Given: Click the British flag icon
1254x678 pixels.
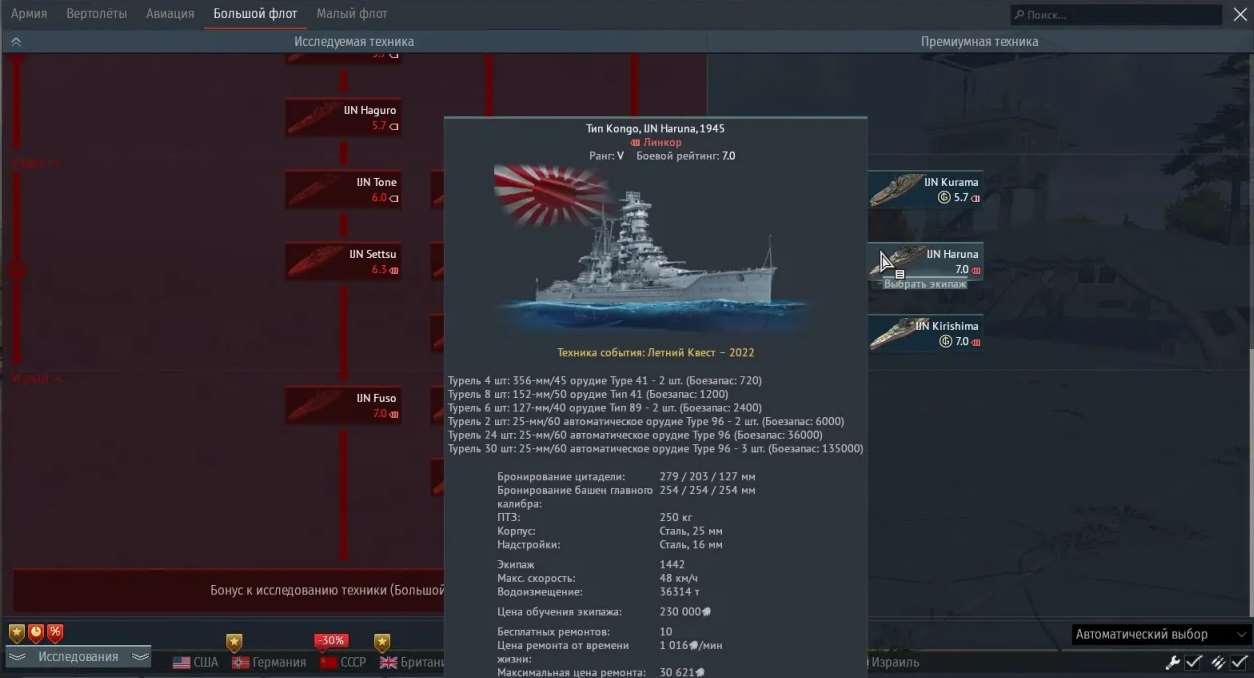Looking at the screenshot, I should (388, 662).
